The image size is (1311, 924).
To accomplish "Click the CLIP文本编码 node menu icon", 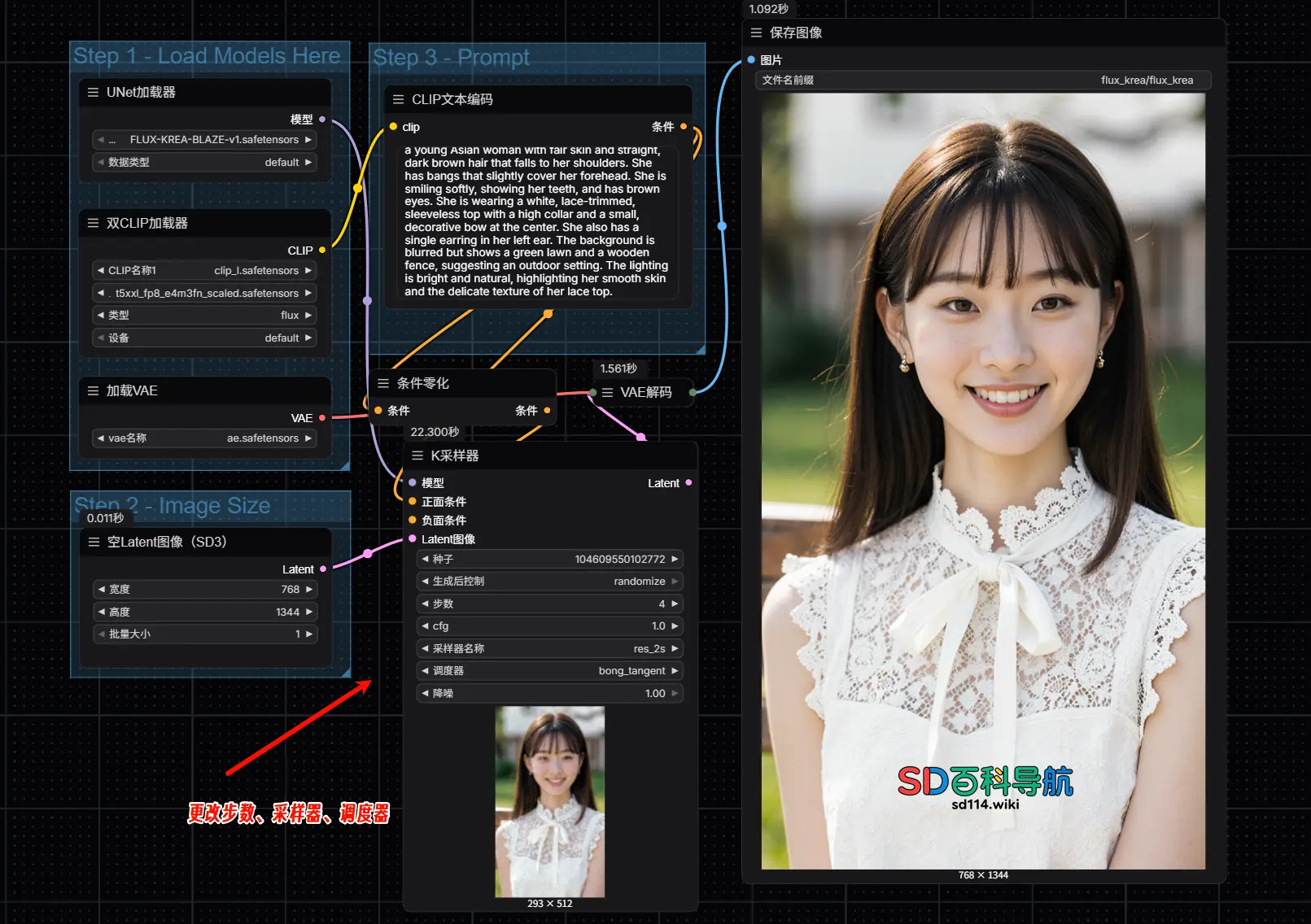I will [398, 99].
